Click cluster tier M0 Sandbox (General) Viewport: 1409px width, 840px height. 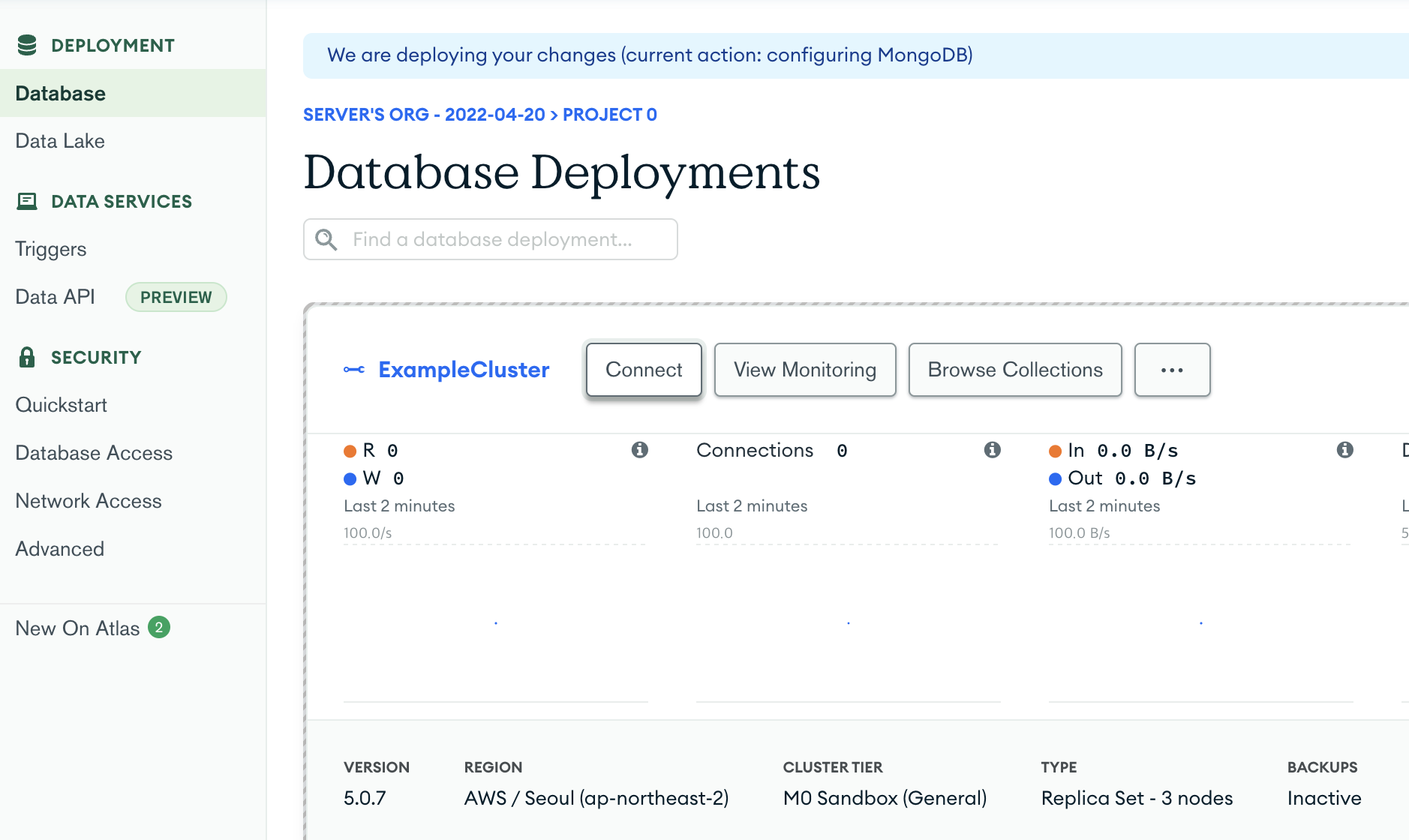pyautogui.click(x=885, y=798)
